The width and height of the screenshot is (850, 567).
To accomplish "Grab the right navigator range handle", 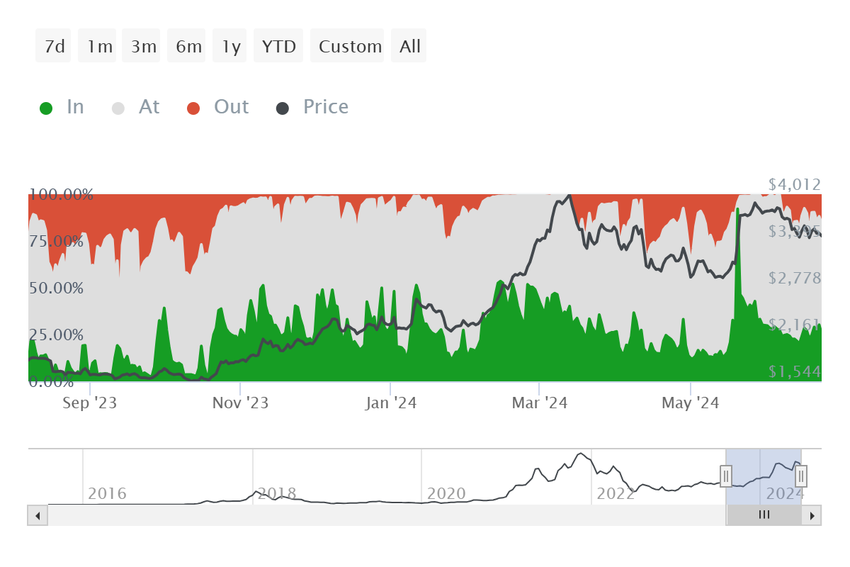I will (801, 476).
